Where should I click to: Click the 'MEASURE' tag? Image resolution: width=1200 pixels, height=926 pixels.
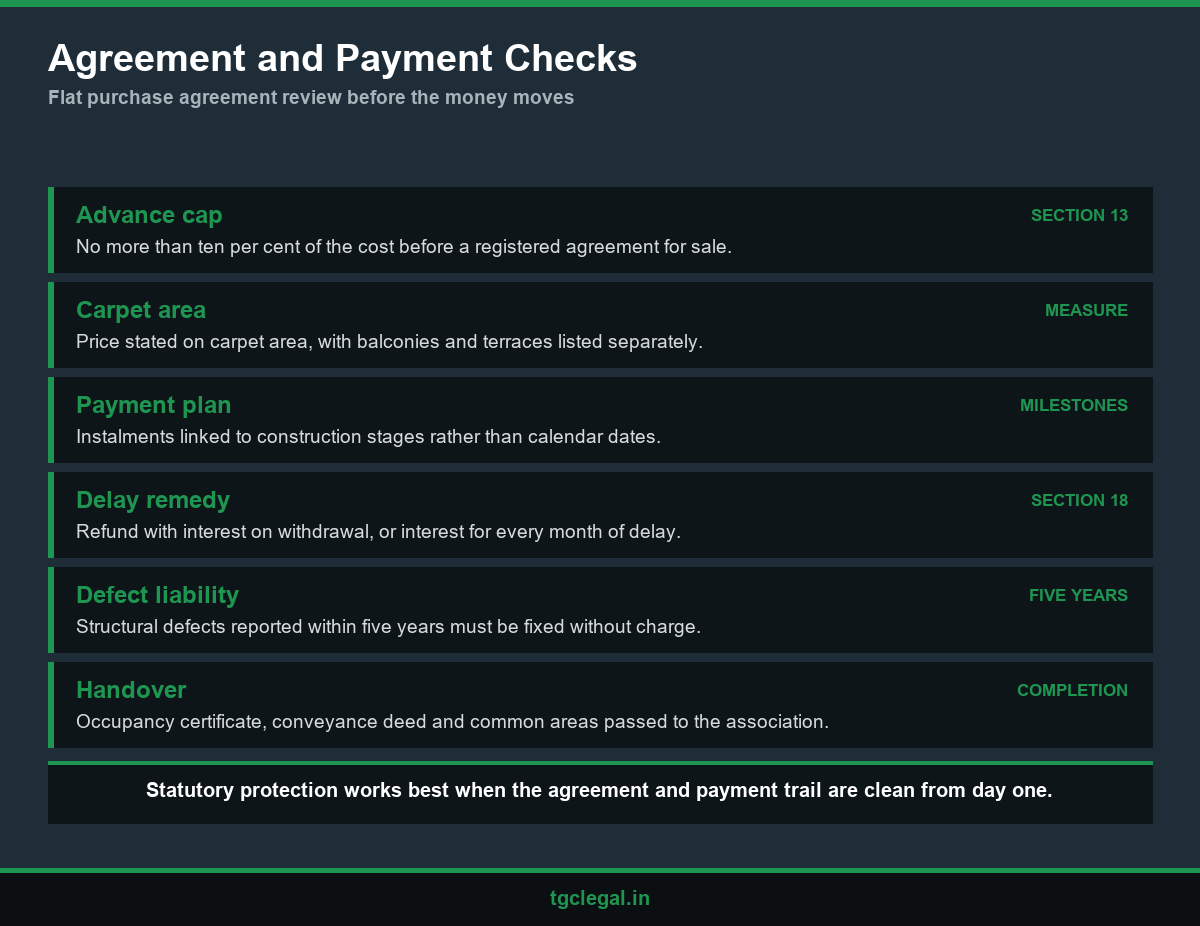(1086, 310)
